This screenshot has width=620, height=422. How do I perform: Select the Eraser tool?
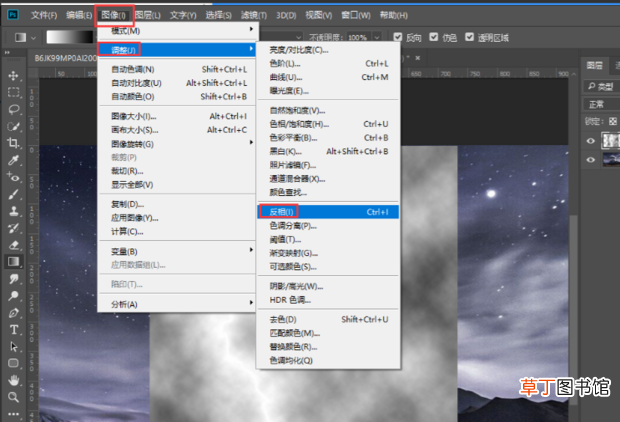coord(13,245)
